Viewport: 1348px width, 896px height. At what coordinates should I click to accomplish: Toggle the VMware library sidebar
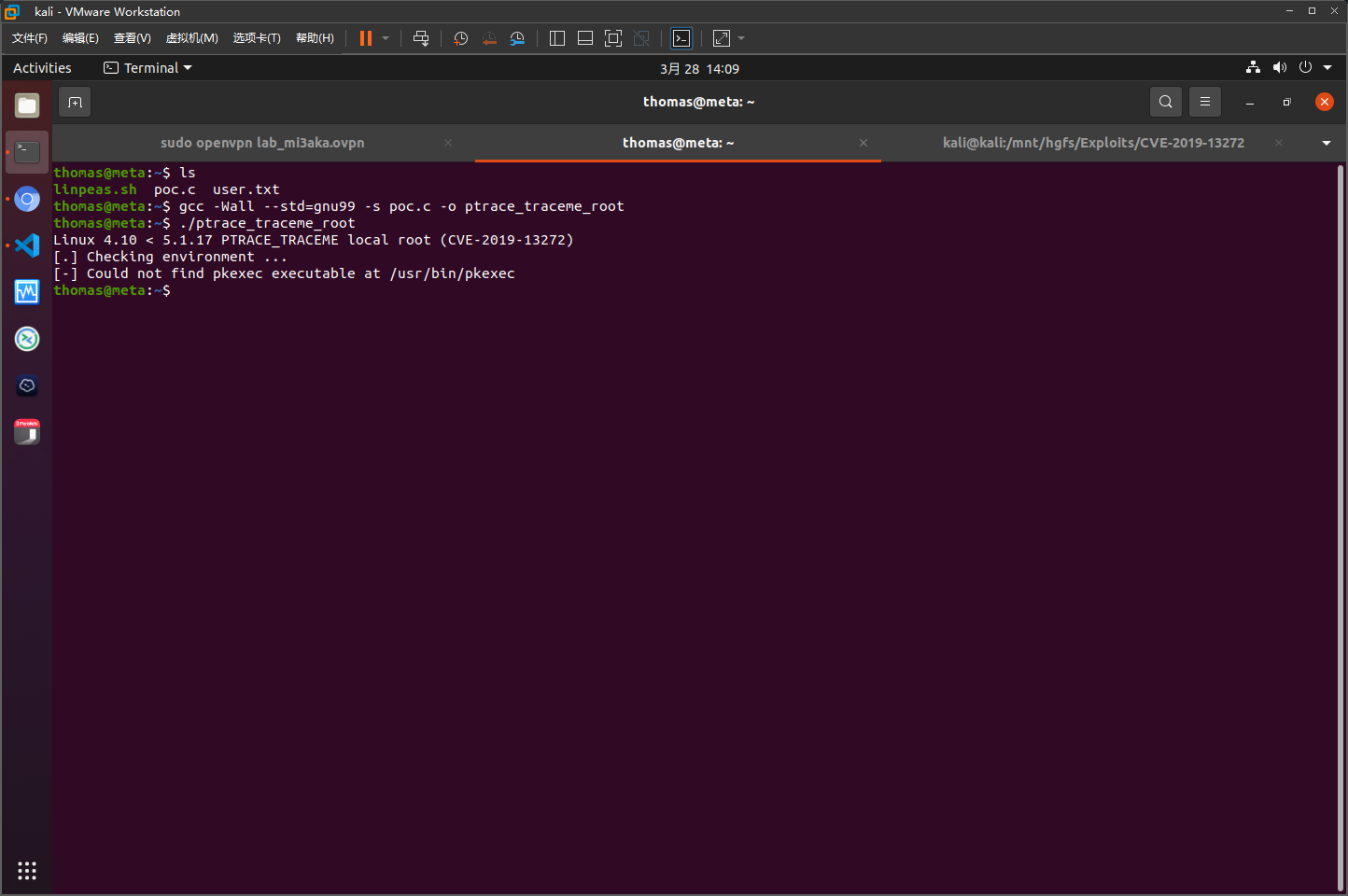click(557, 38)
